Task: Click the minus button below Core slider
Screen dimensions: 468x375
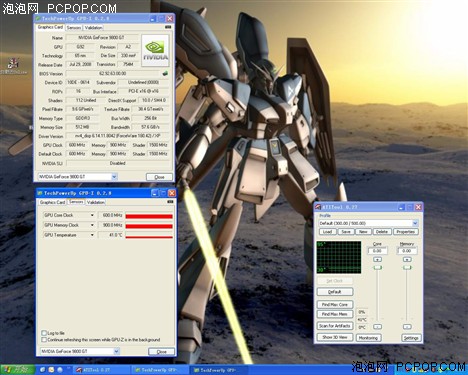Action: click(x=377, y=327)
